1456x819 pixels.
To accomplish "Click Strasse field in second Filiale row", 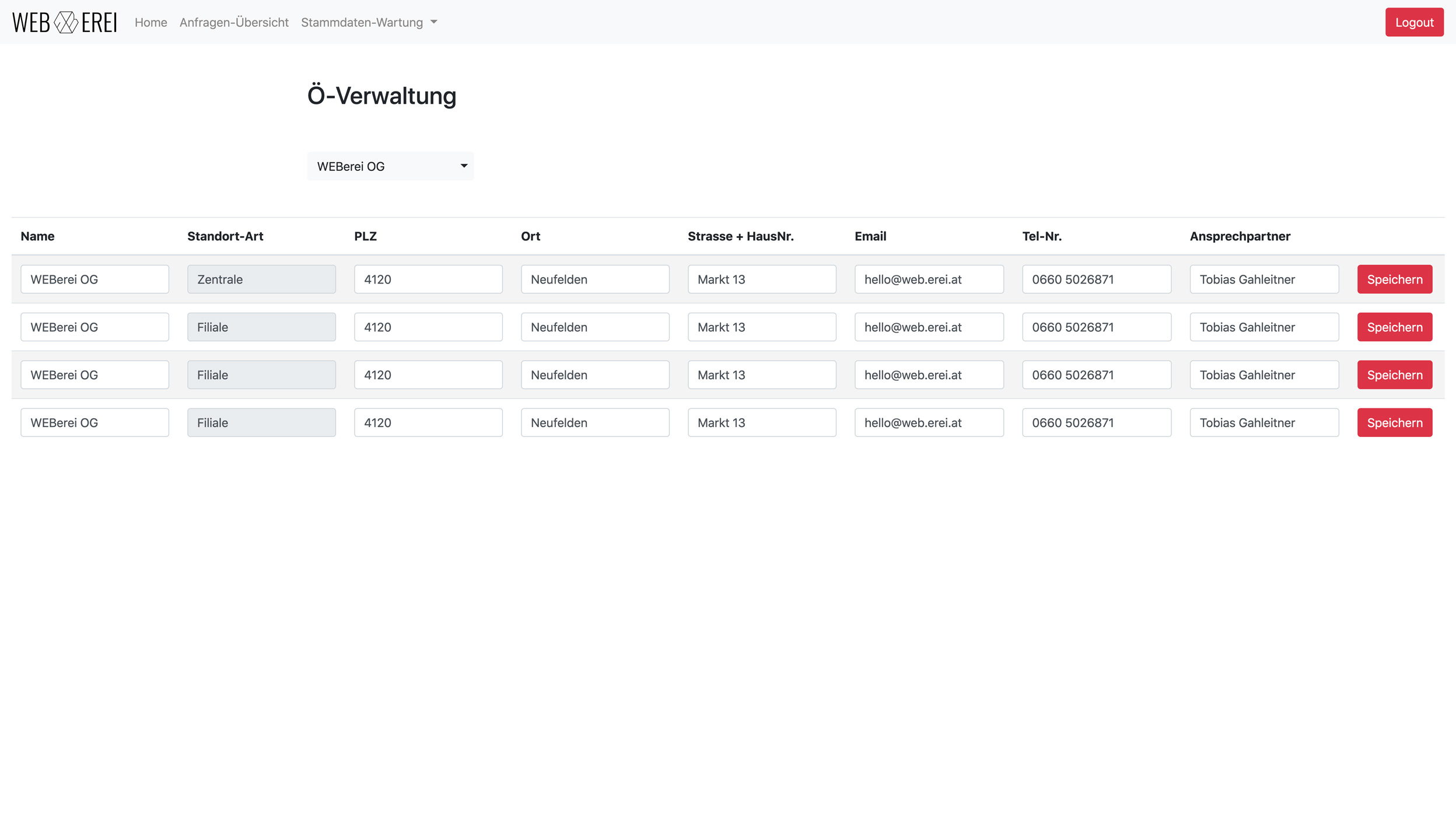I will point(762,375).
